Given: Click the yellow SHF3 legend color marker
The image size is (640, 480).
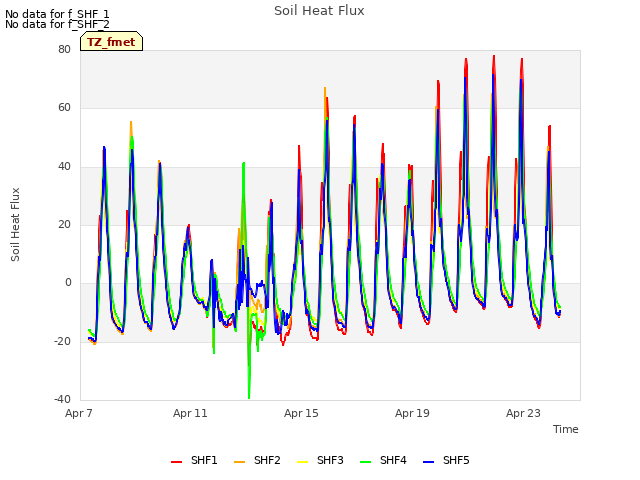Looking at the screenshot, I should click(x=302, y=462).
